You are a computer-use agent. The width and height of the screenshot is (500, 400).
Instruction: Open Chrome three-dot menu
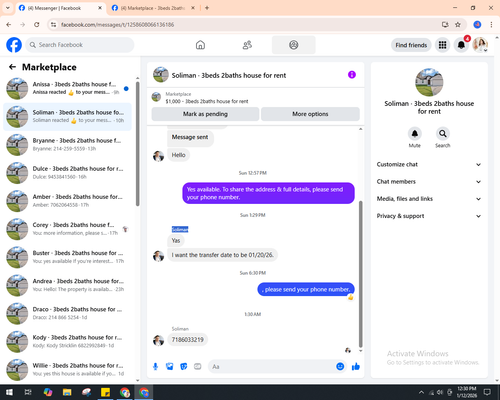[491, 25]
